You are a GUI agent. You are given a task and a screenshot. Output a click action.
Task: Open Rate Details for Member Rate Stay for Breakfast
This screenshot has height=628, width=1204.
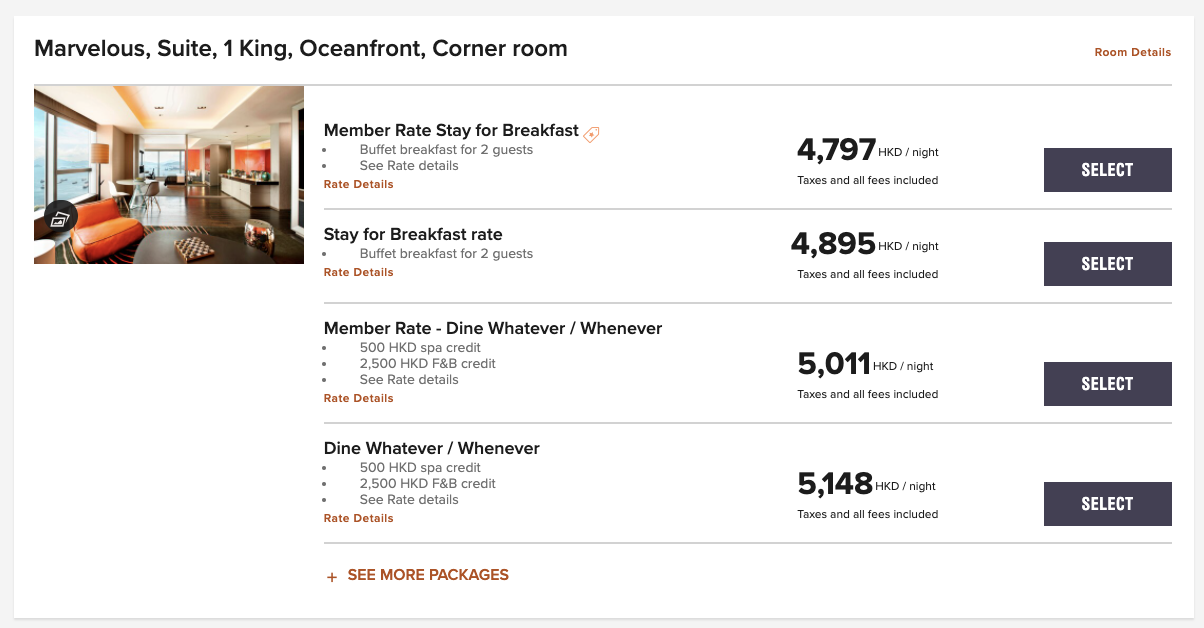(x=358, y=184)
